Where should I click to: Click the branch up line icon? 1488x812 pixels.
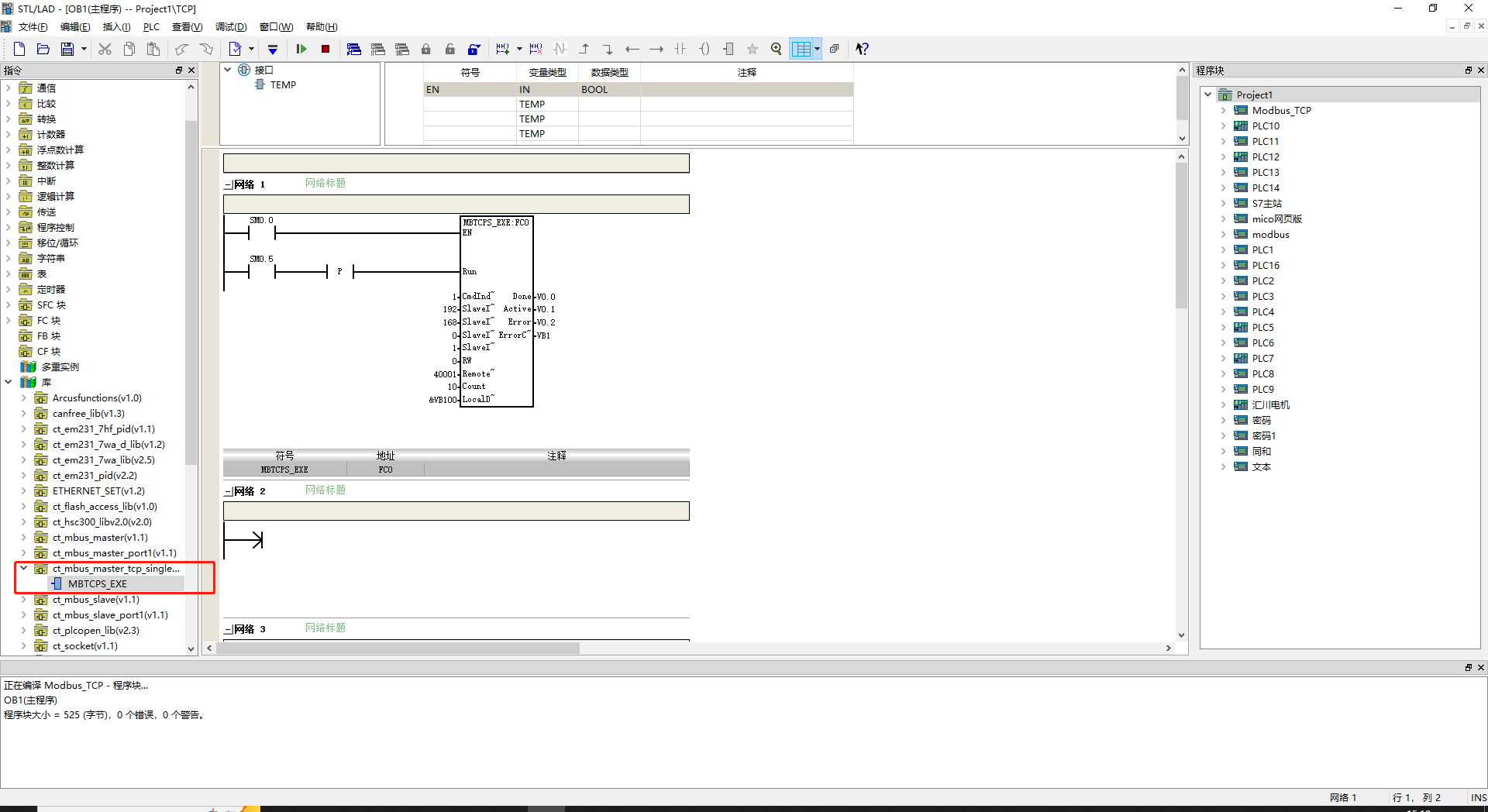pyautogui.click(x=584, y=49)
